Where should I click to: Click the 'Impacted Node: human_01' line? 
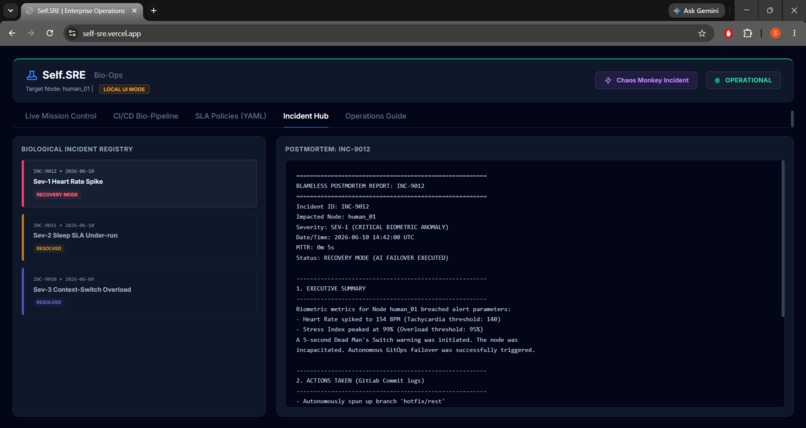point(336,216)
